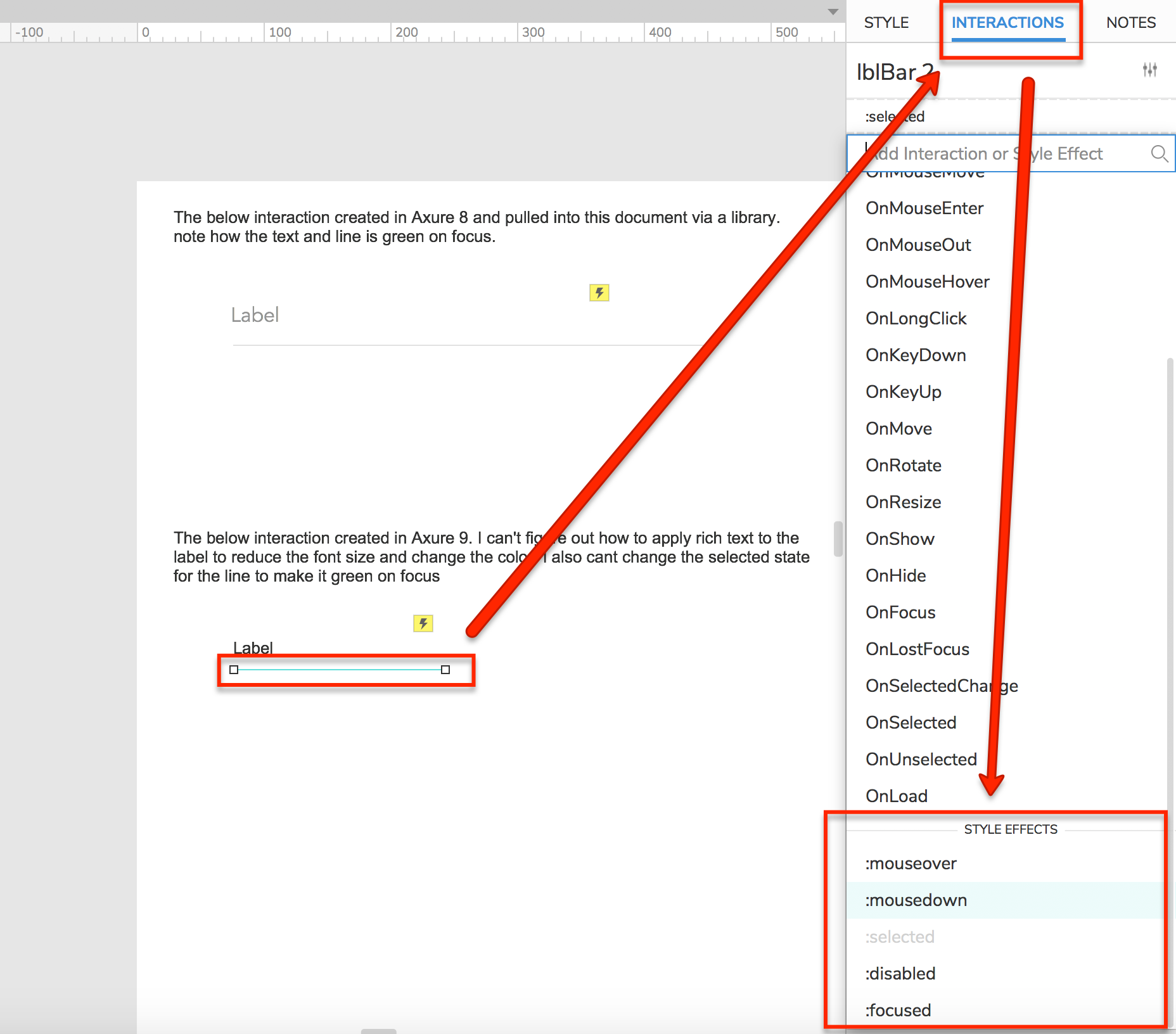Click the lightning bolt interaction icon on upper Label widget
The image size is (1176, 1034).
point(598,292)
